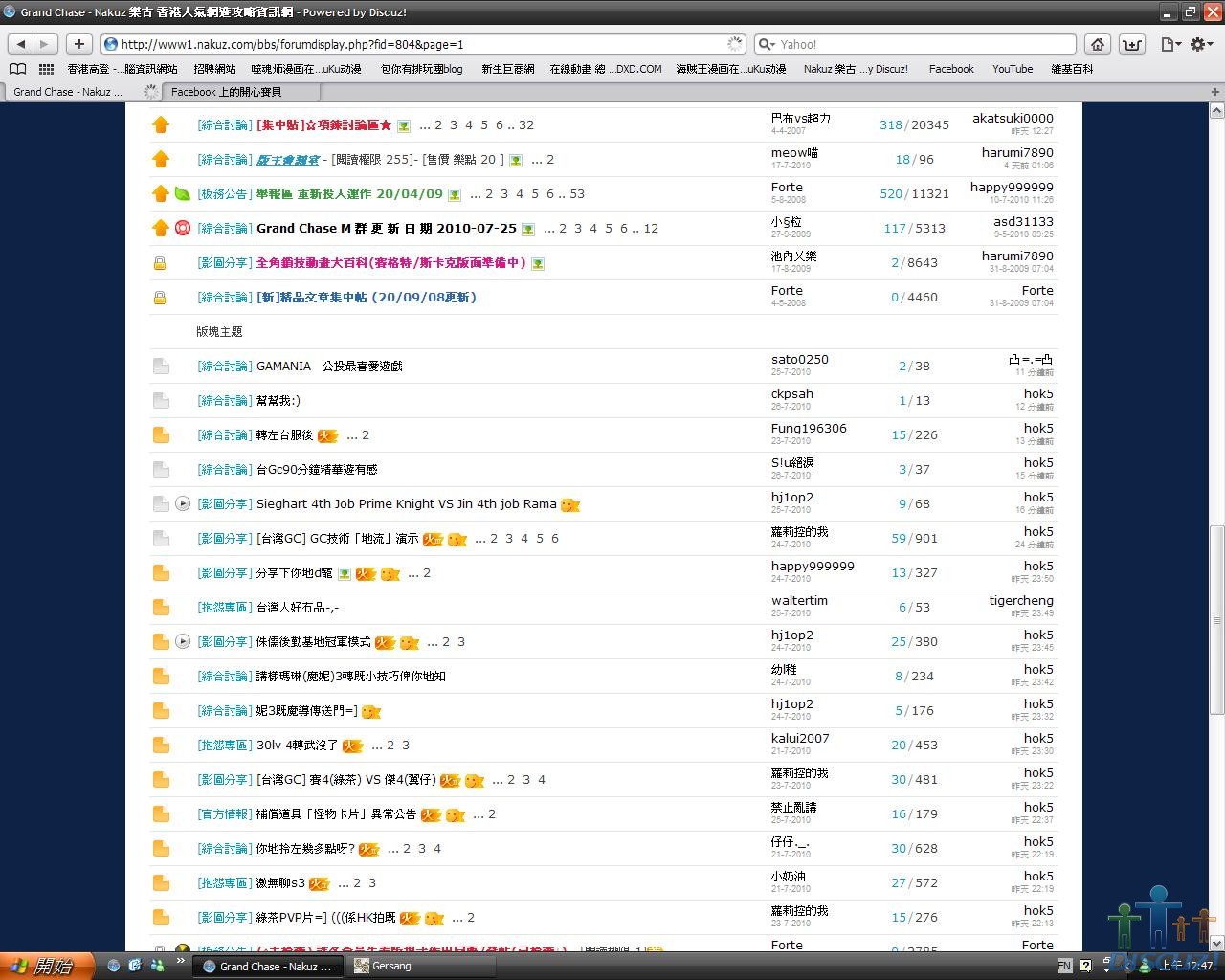Click the play icon on Sieghart 4th Job row
Viewport: 1225px width, 980px height.
tap(183, 503)
